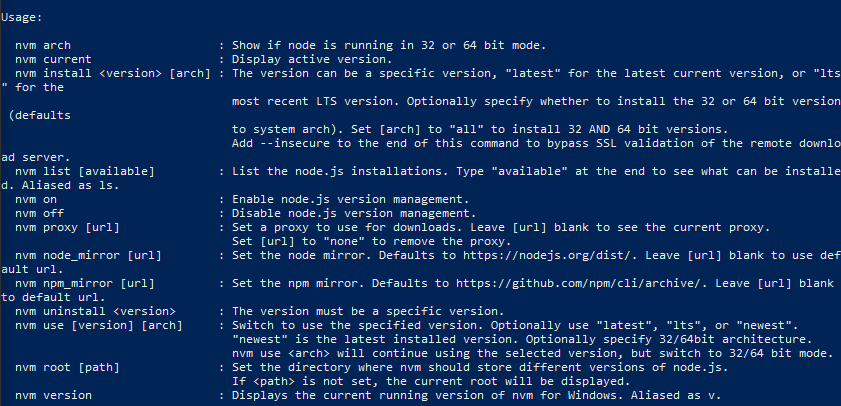This screenshot has width=841, height=406.
Task: Click the "nvm off" command text
Action: tap(40, 214)
